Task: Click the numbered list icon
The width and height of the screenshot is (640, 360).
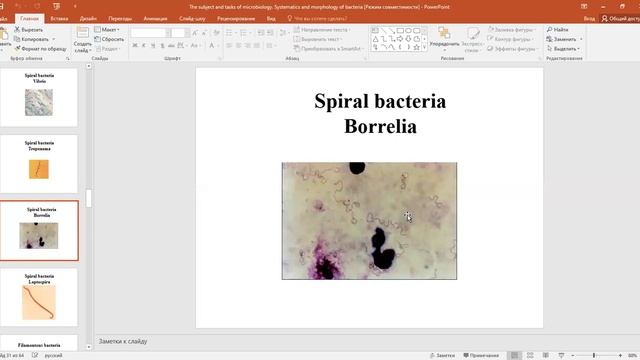Action: coord(243,33)
